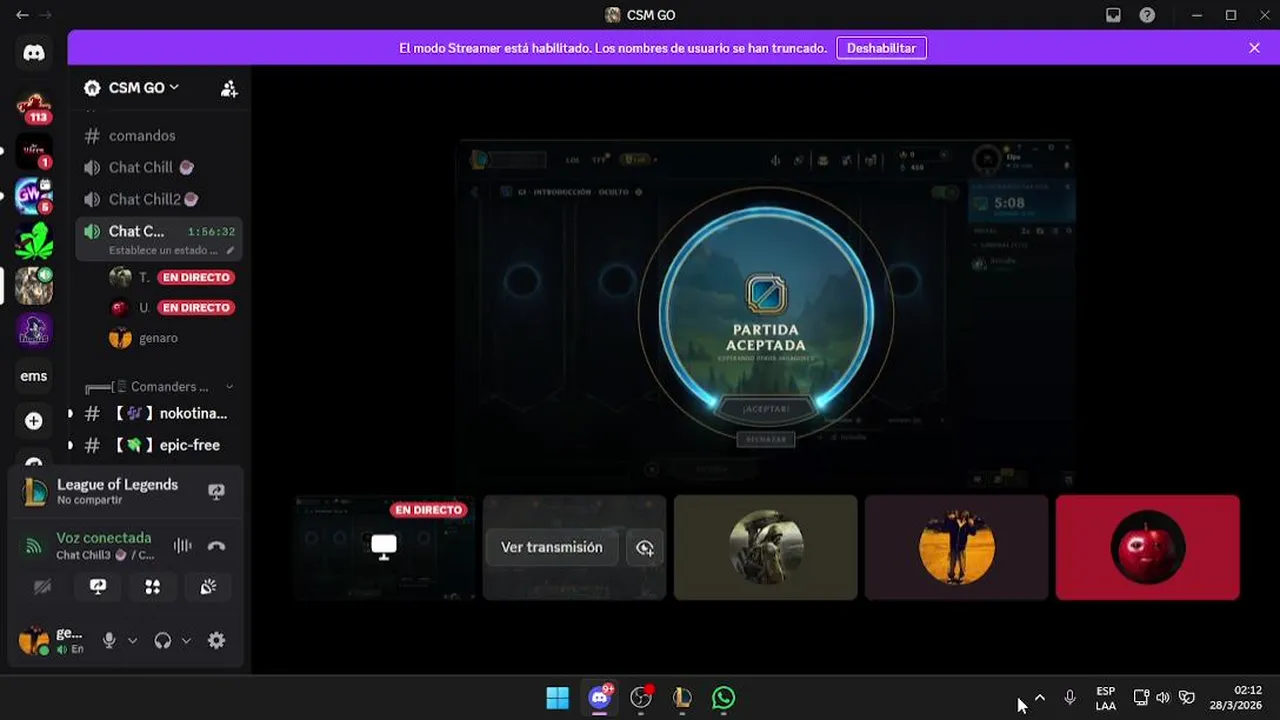Select user T. streaming live

(x=171, y=277)
